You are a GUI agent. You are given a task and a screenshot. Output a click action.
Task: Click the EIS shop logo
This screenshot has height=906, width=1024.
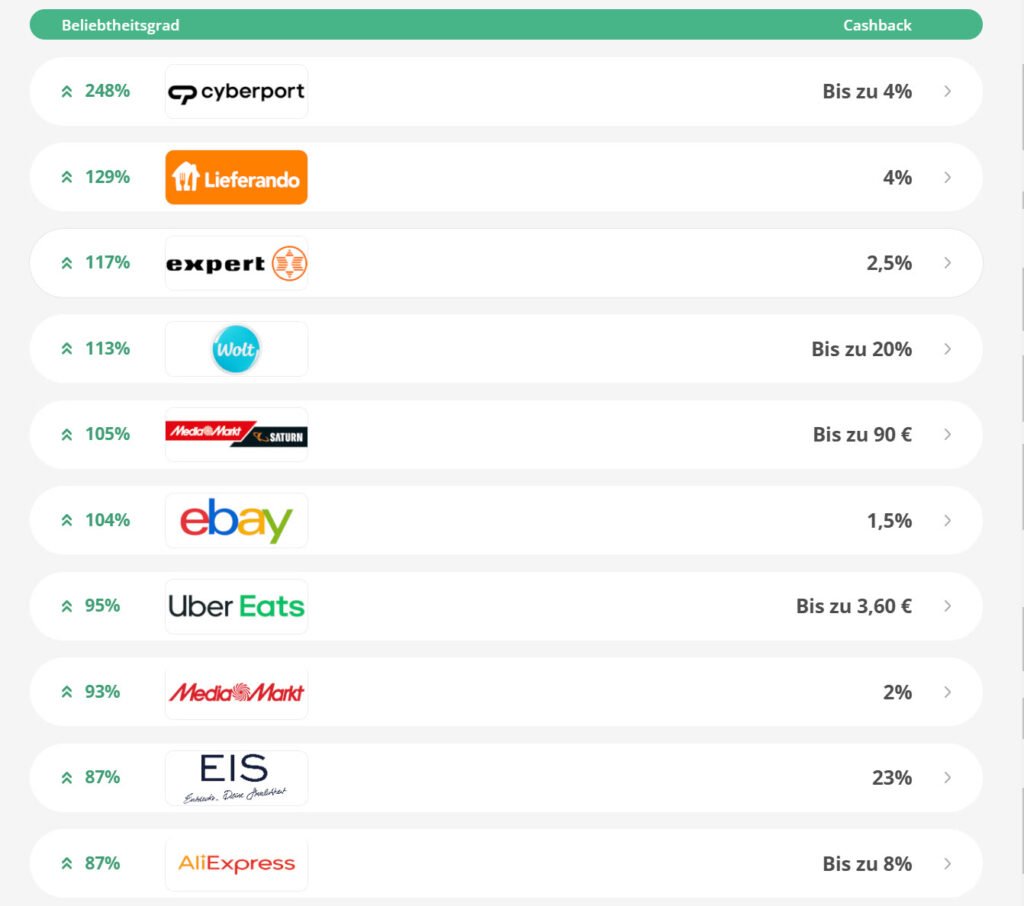236,778
